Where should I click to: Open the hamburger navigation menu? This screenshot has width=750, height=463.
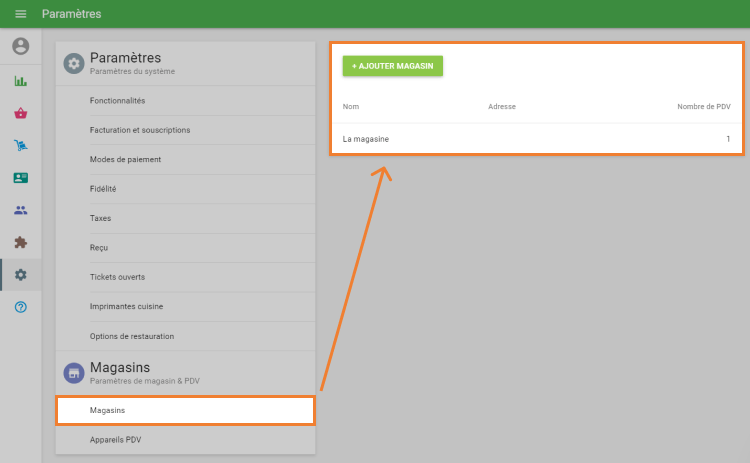pyautogui.click(x=20, y=14)
